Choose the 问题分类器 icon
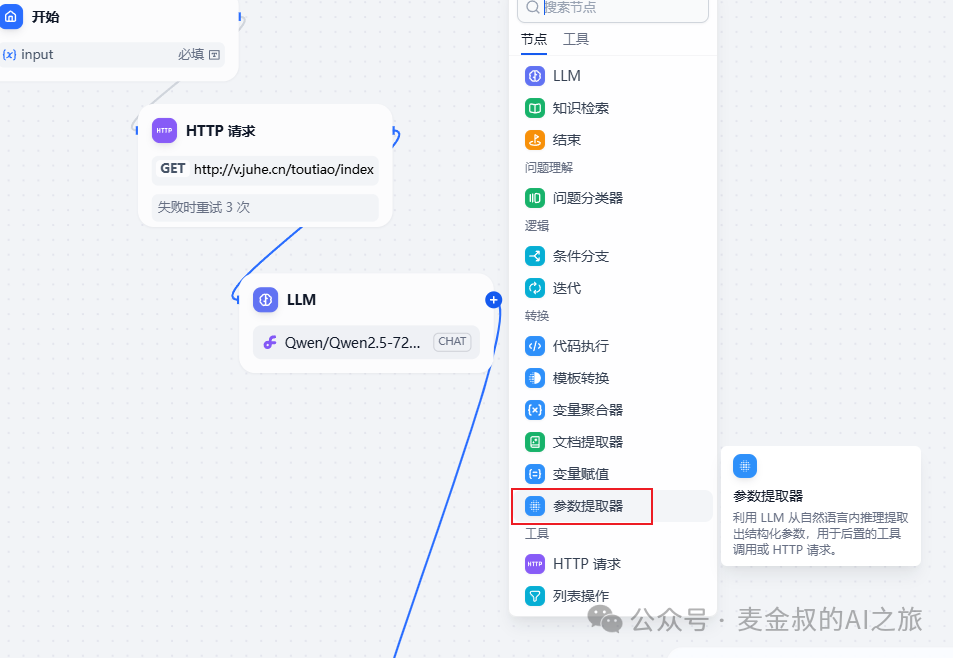This screenshot has height=658, width=953. click(x=535, y=198)
